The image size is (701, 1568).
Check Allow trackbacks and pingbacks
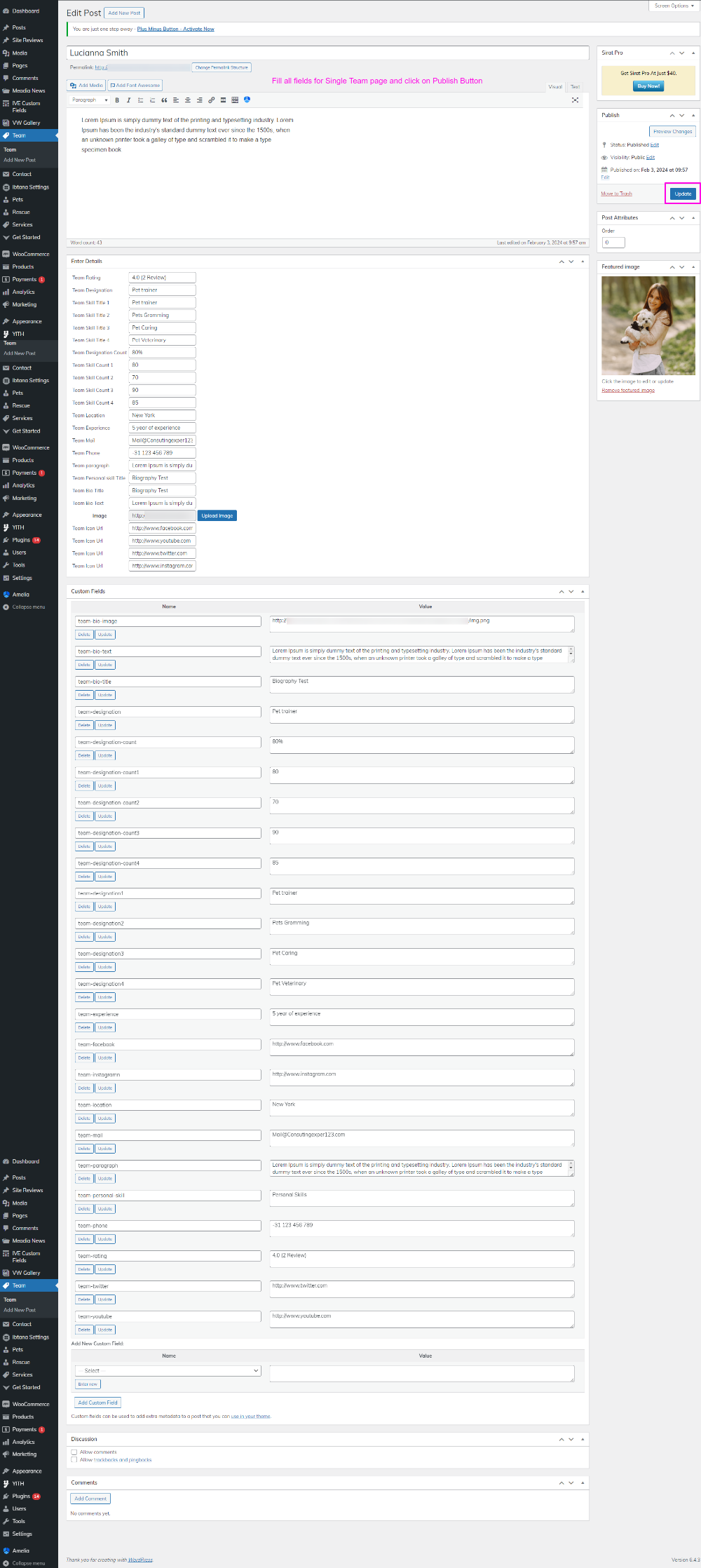pyautogui.click(x=74, y=1460)
